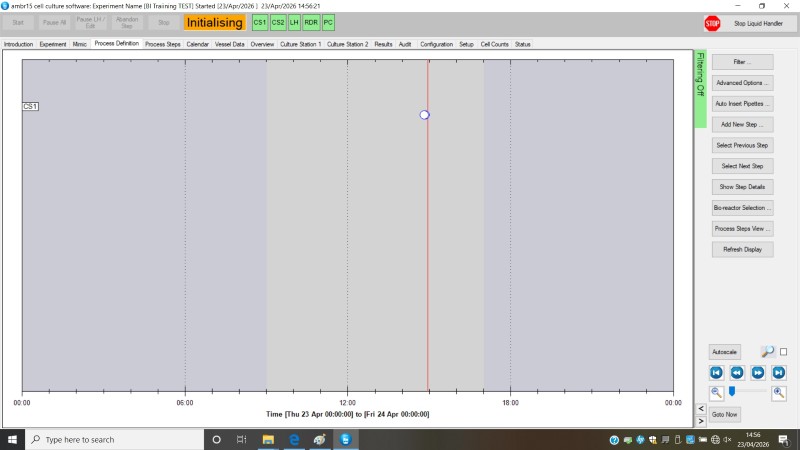Viewport: 800px width, 450px height.
Task: Open the Introduction tab
Action: tap(18, 44)
